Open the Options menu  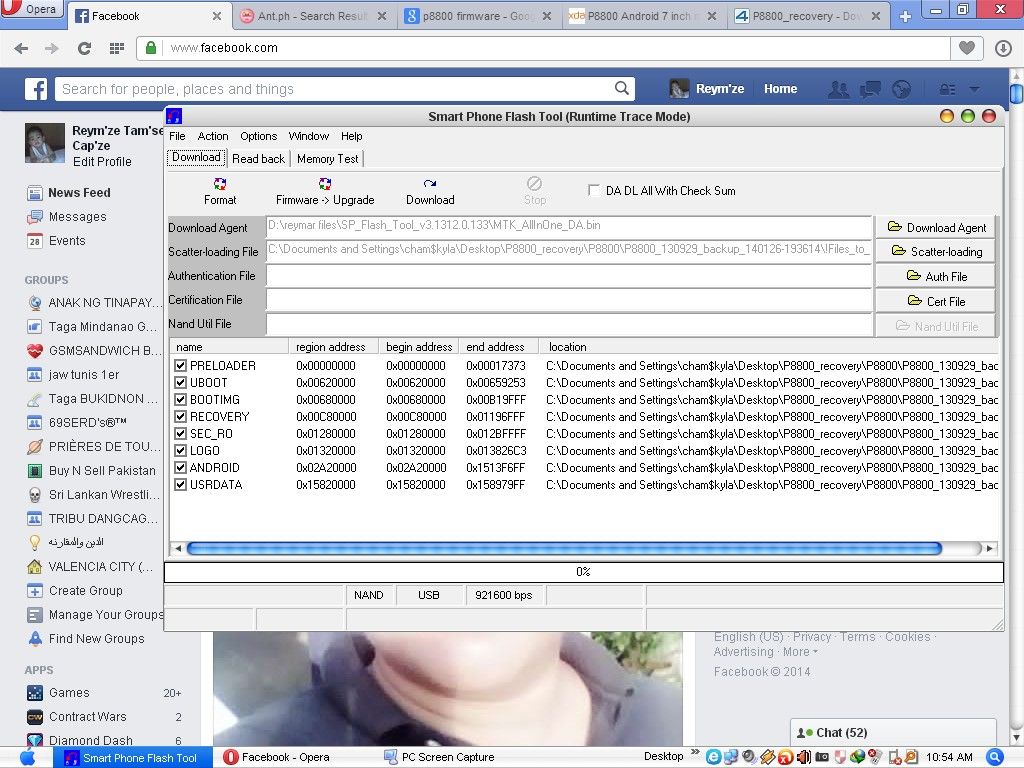258,136
